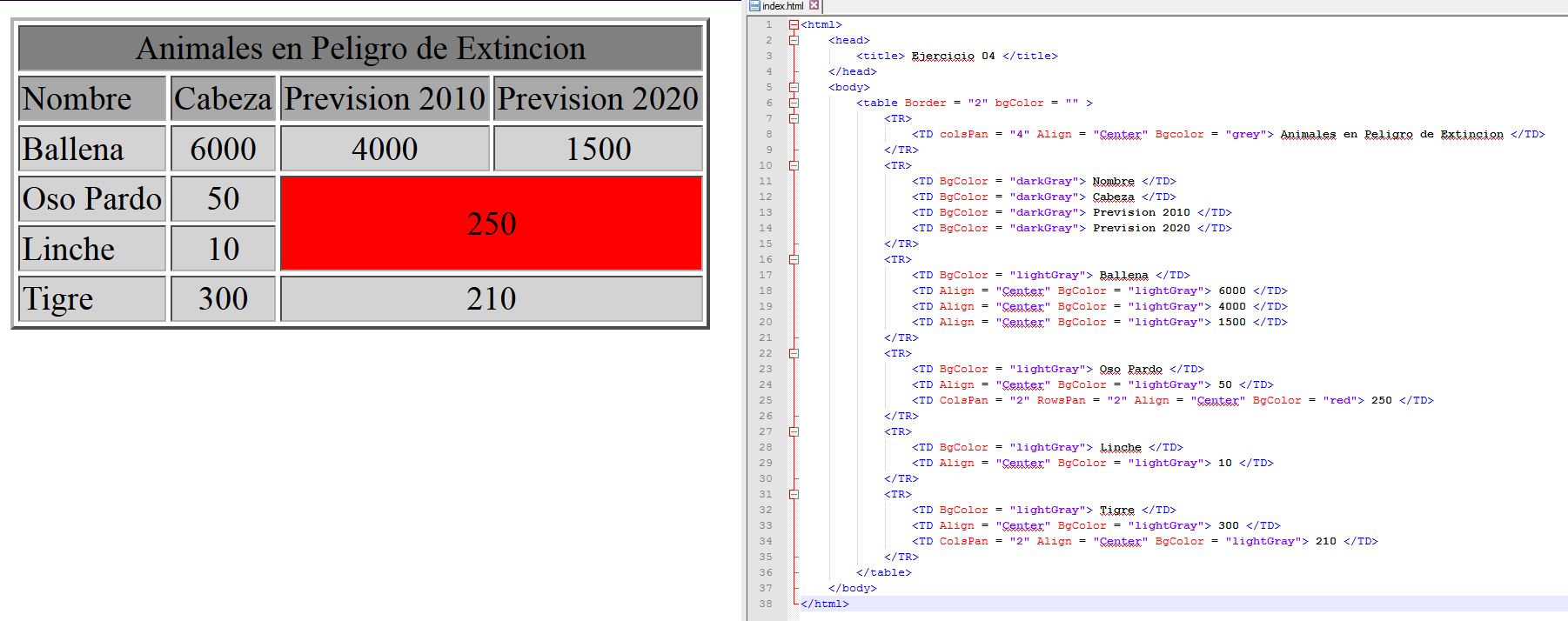Collapse the first TR fold on line 7

(794, 118)
